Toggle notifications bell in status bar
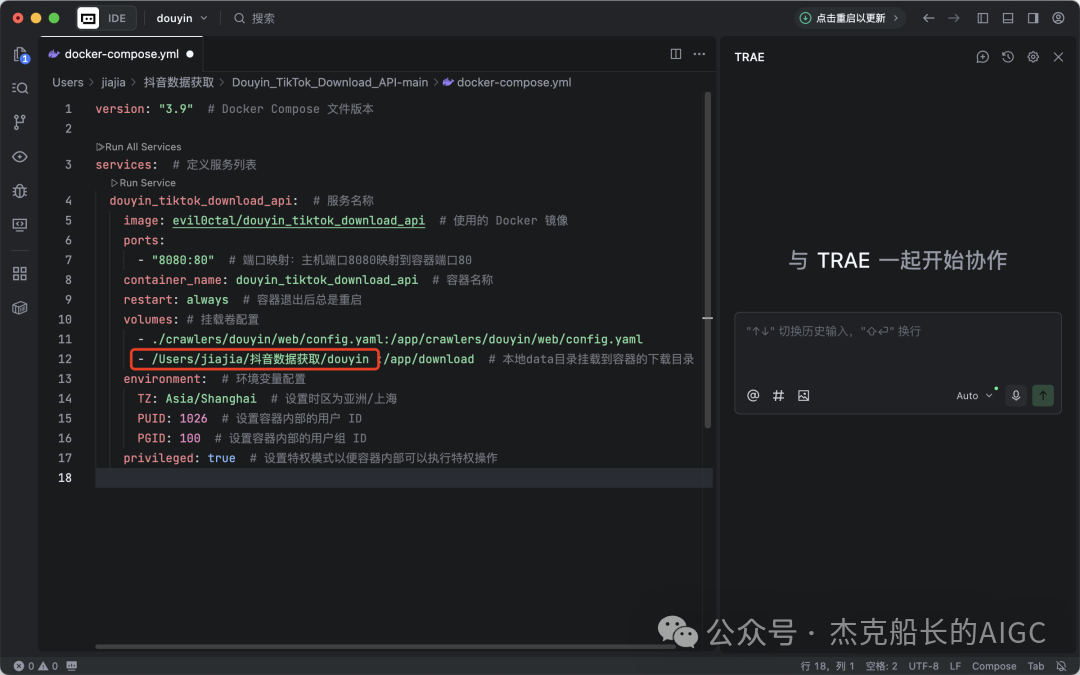The width and height of the screenshot is (1080, 675). pos(1061,666)
